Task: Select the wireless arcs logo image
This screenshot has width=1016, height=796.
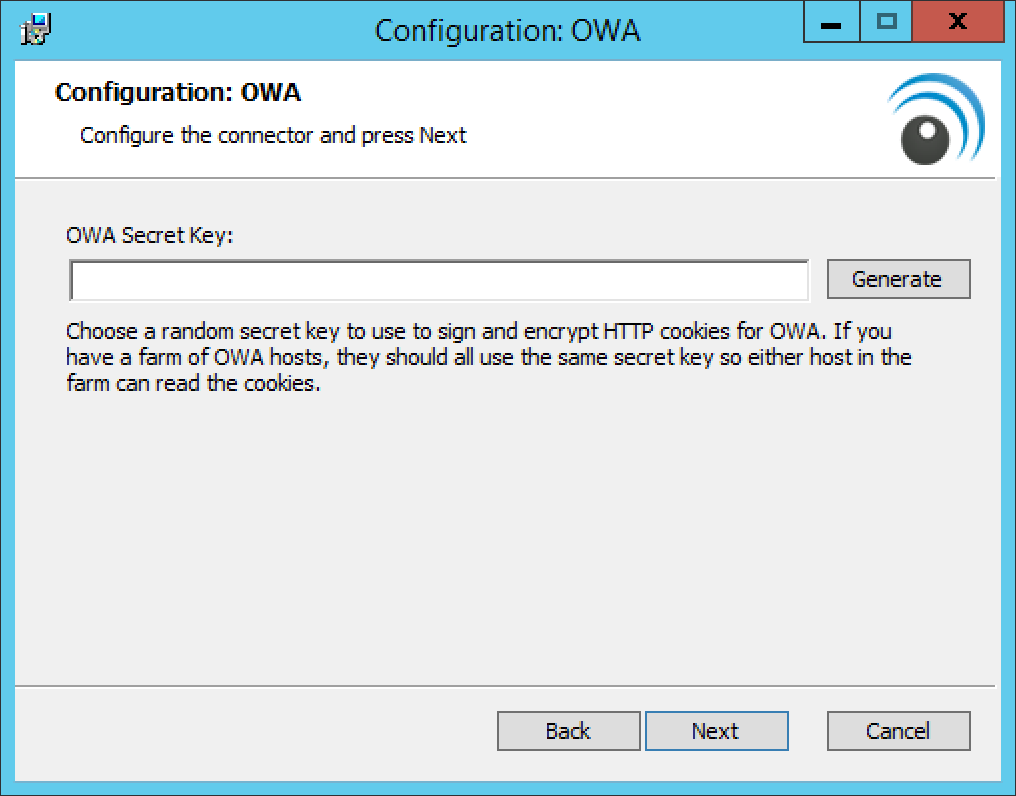Action: click(x=935, y=118)
